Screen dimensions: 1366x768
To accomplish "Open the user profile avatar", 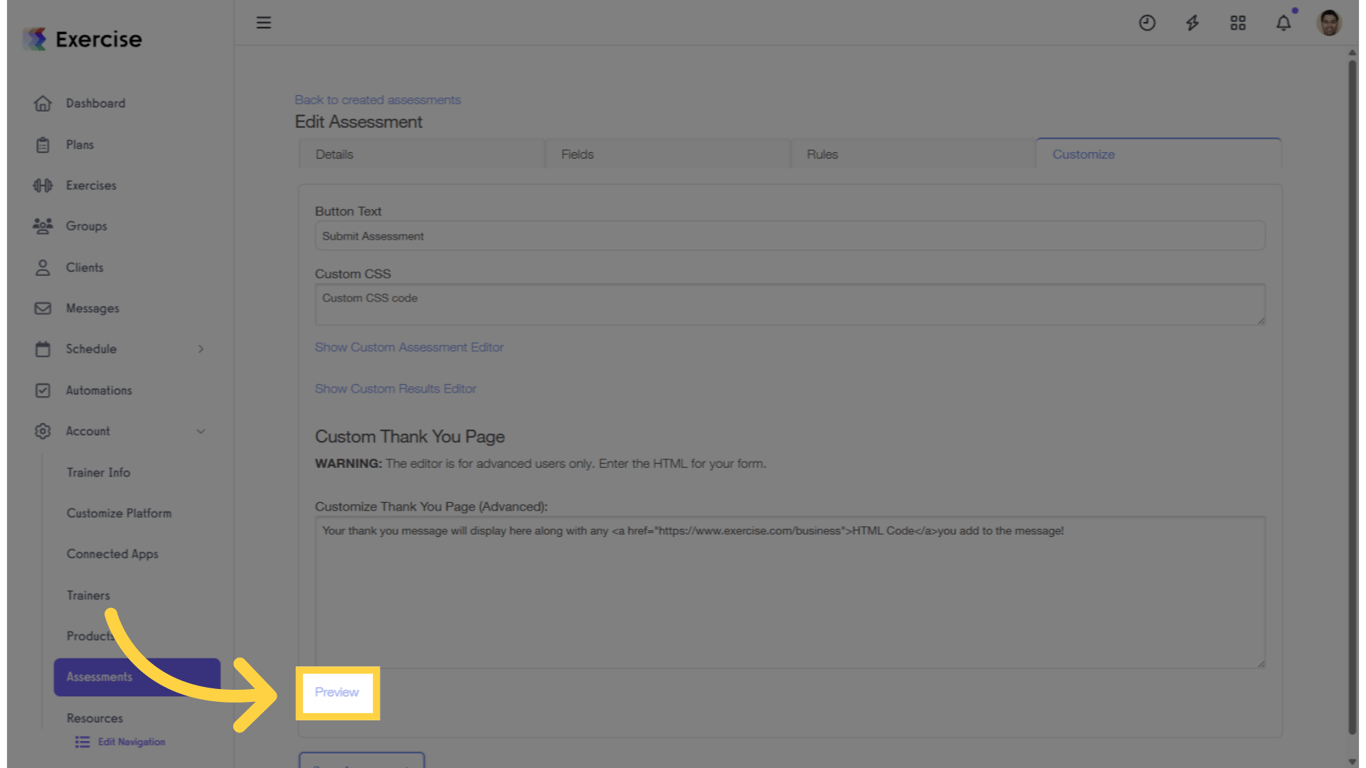I will click(1329, 23).
